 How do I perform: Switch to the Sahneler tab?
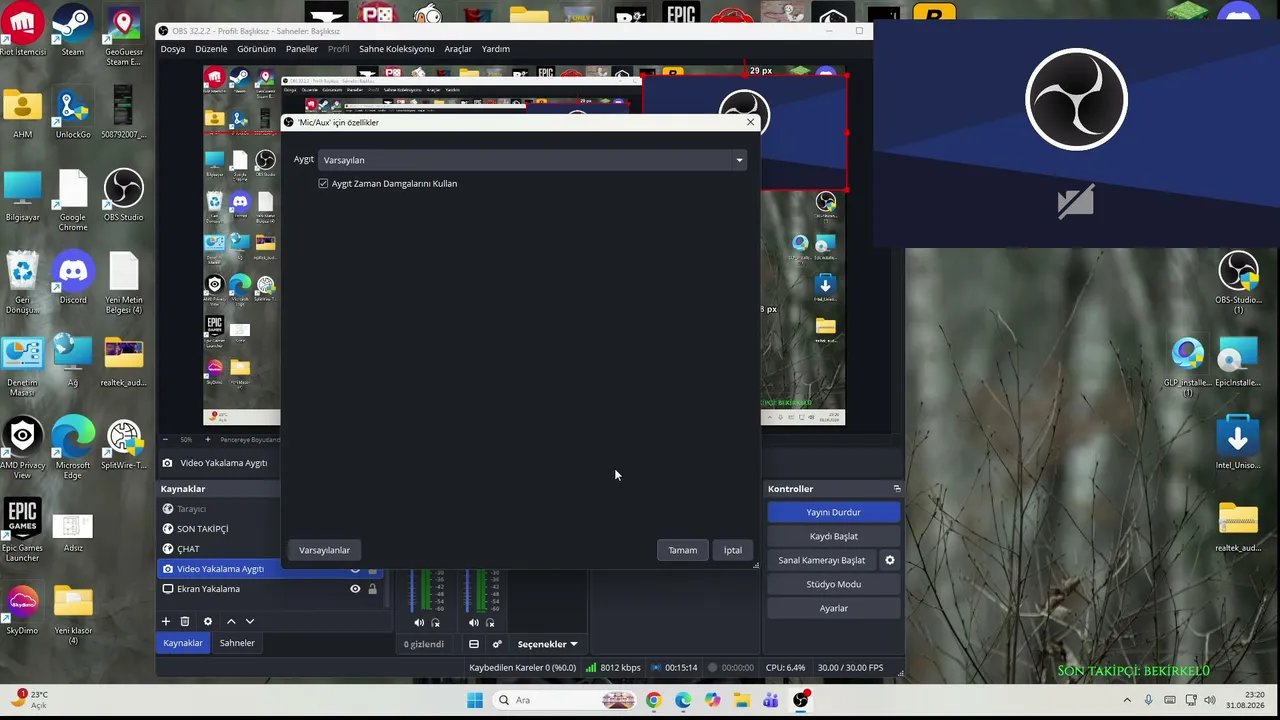(237, 643)
